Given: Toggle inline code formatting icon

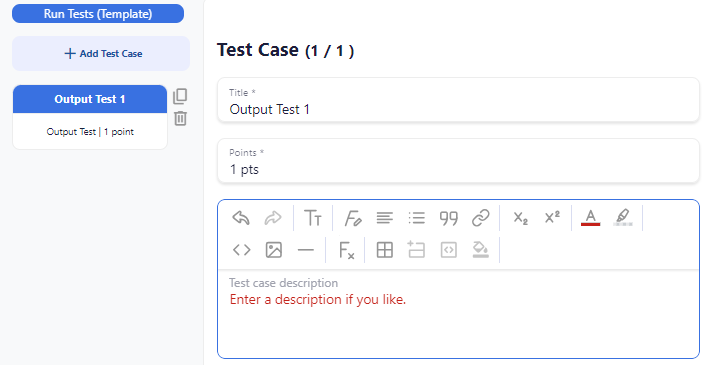Looking at the screenshot, I should [242, 250].
